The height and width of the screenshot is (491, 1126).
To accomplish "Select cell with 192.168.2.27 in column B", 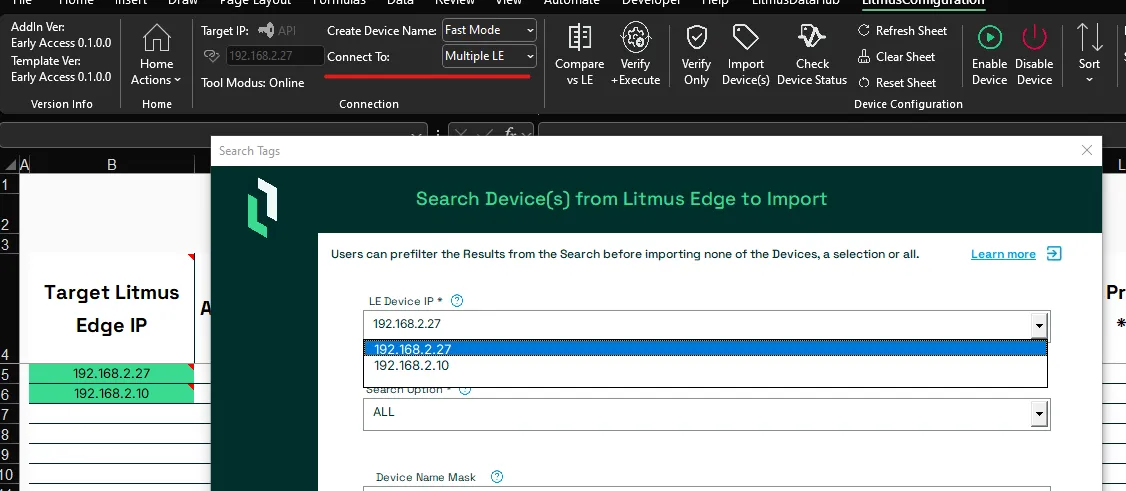I will tap(111, 373).
